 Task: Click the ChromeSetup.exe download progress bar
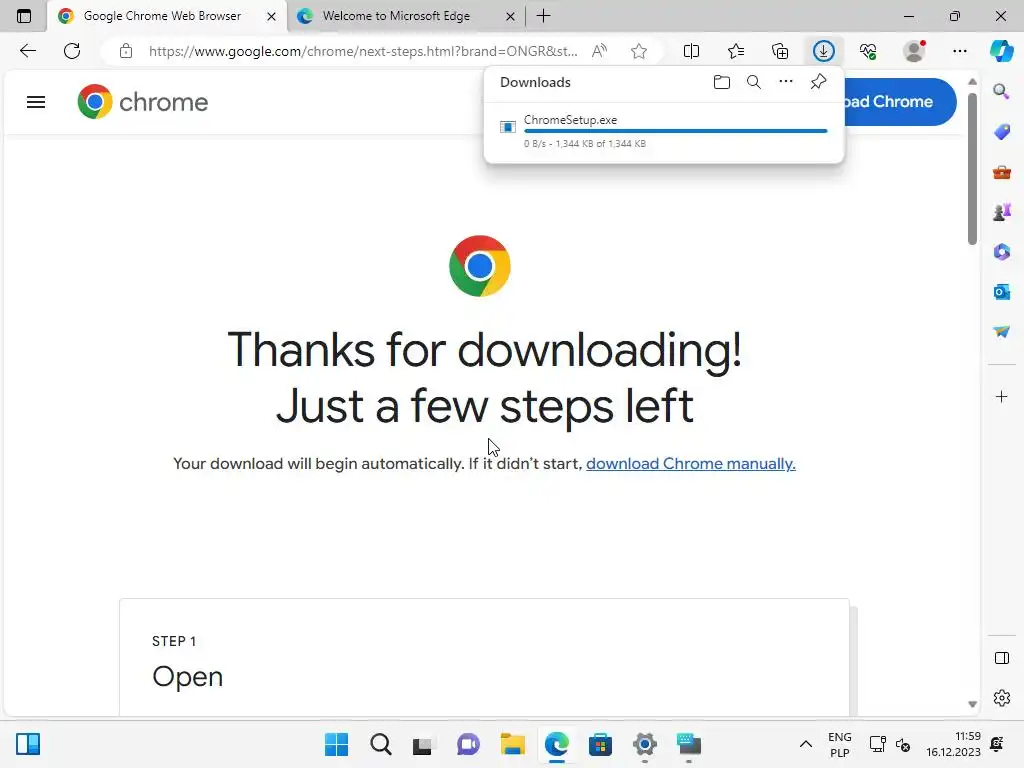[x=675, y=131]
